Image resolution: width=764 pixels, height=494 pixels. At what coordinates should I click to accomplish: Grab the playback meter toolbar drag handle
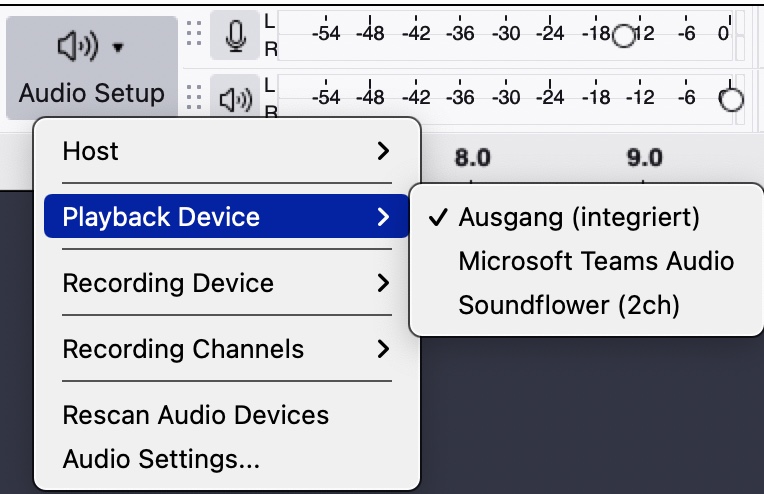[194, 97]
